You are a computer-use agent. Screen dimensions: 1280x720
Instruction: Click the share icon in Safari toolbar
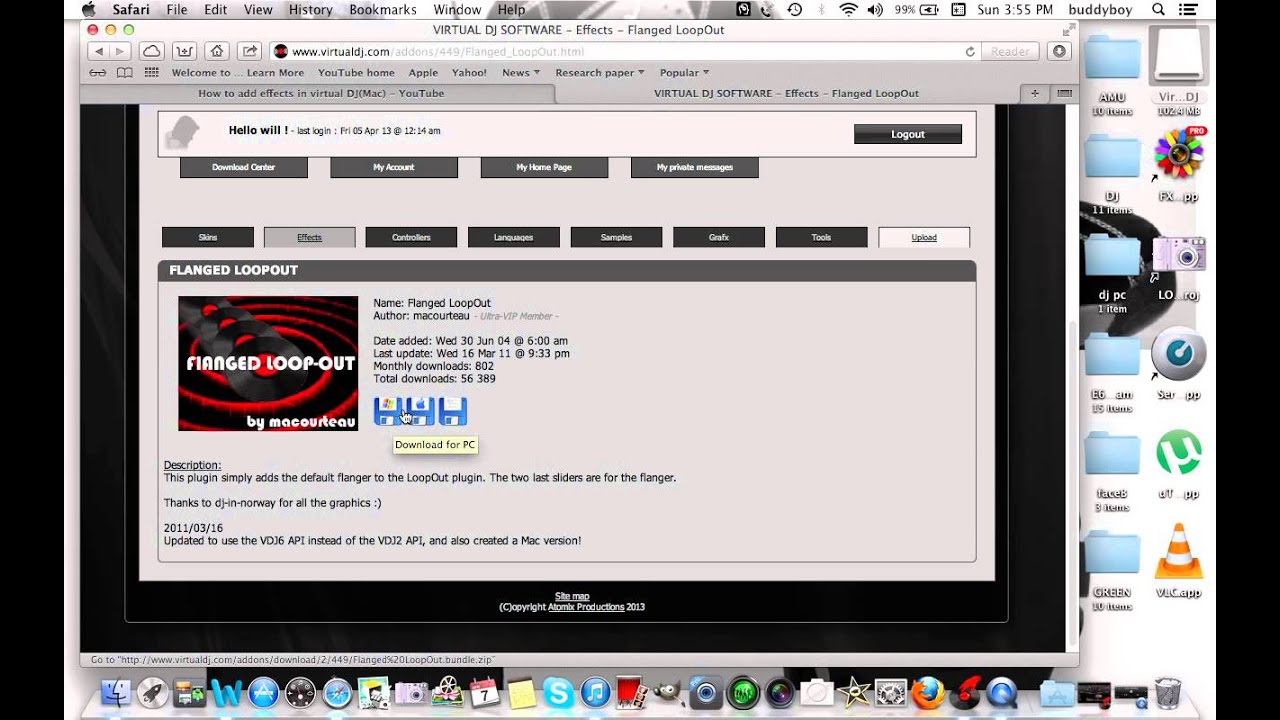point(249,51)
